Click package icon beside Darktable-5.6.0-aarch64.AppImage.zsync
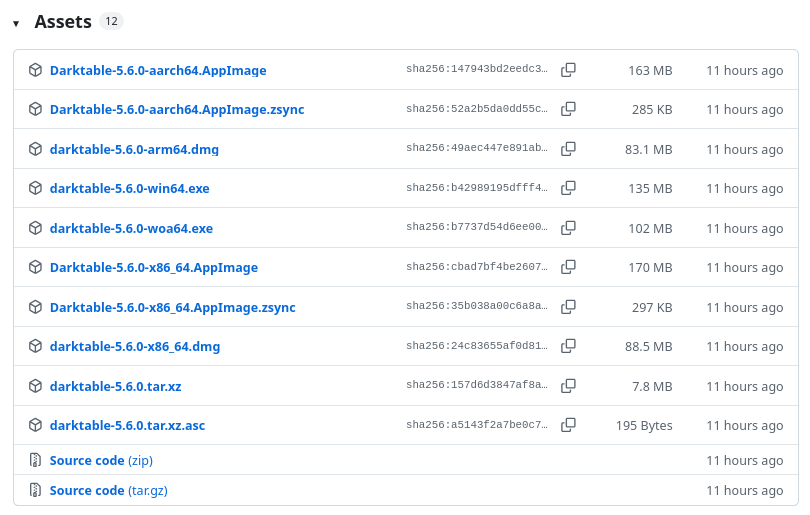Viewport: 810px width, 515px height. tap(35, 109)
